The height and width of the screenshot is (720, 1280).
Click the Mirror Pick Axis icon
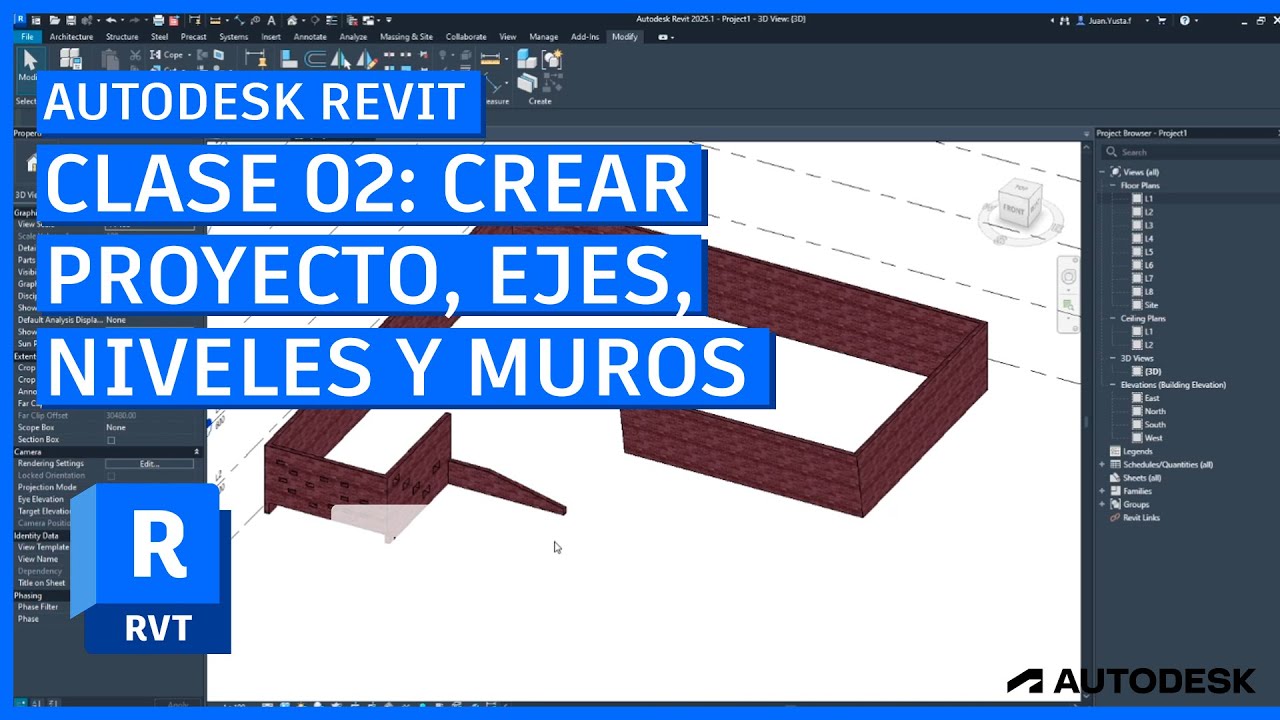[341, 59]
